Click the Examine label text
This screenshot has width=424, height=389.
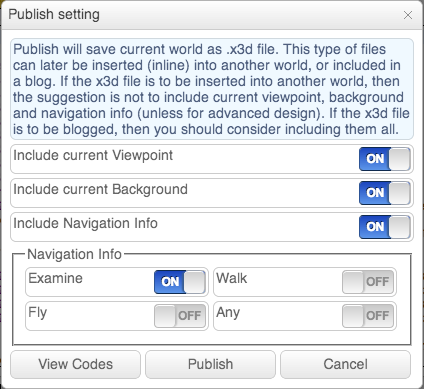tap(55, 278)
